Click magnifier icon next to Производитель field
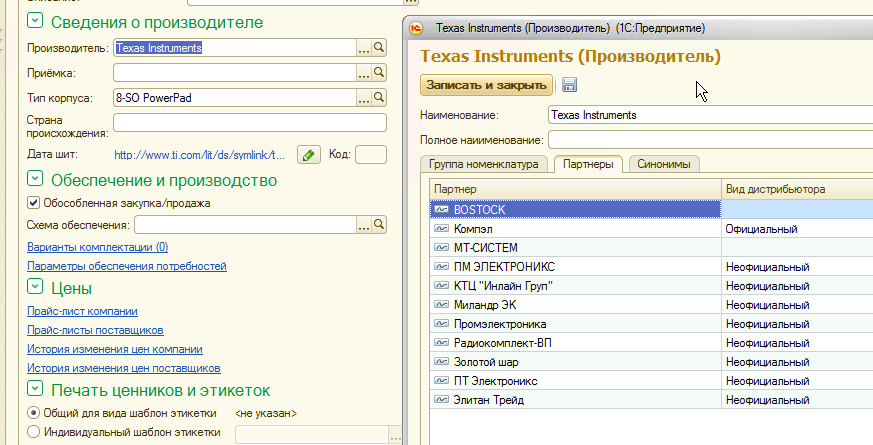Viewport: 873px width, 445px height. click(379, 47)
